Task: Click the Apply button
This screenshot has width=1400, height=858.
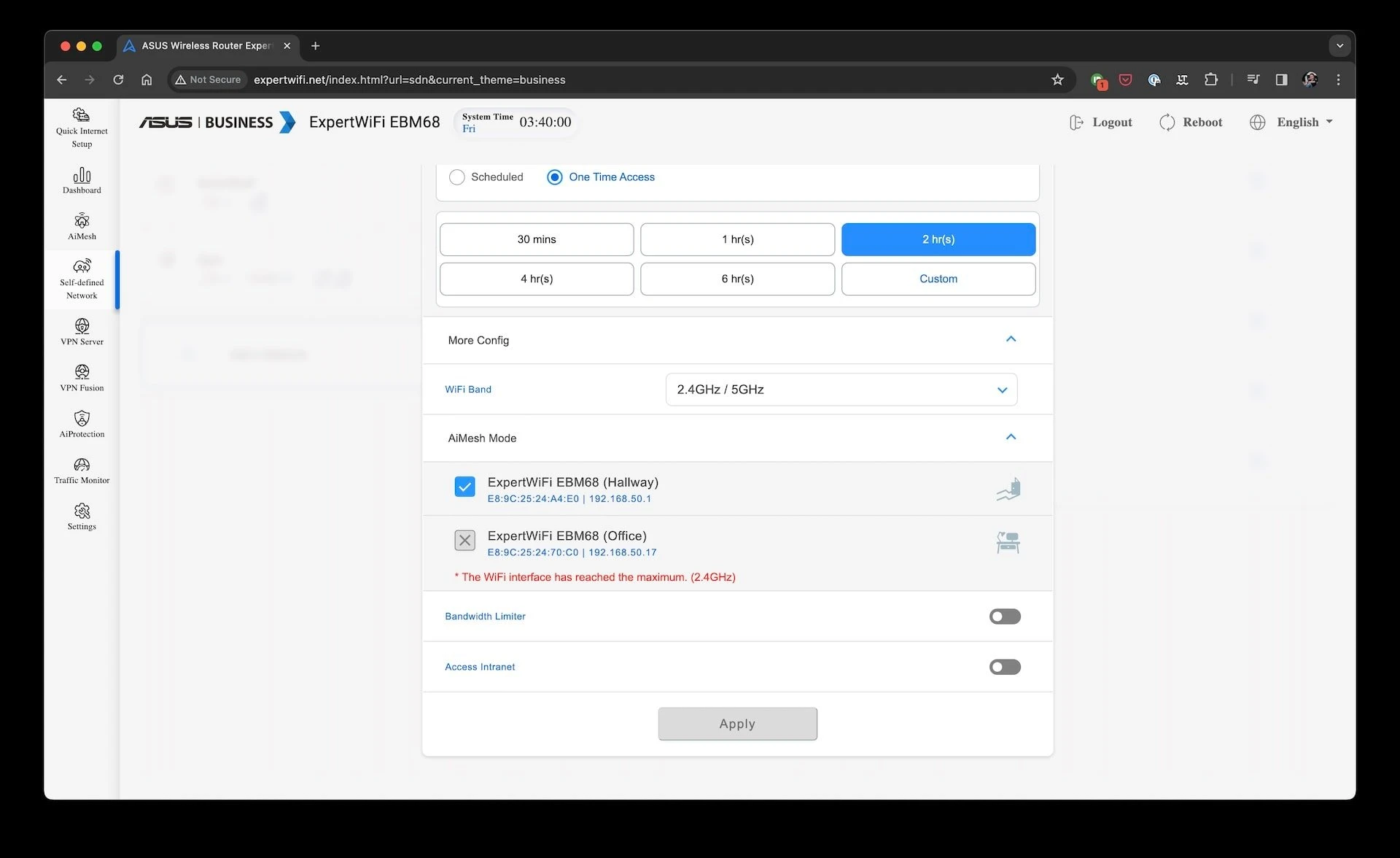Action: click(737, 724)
